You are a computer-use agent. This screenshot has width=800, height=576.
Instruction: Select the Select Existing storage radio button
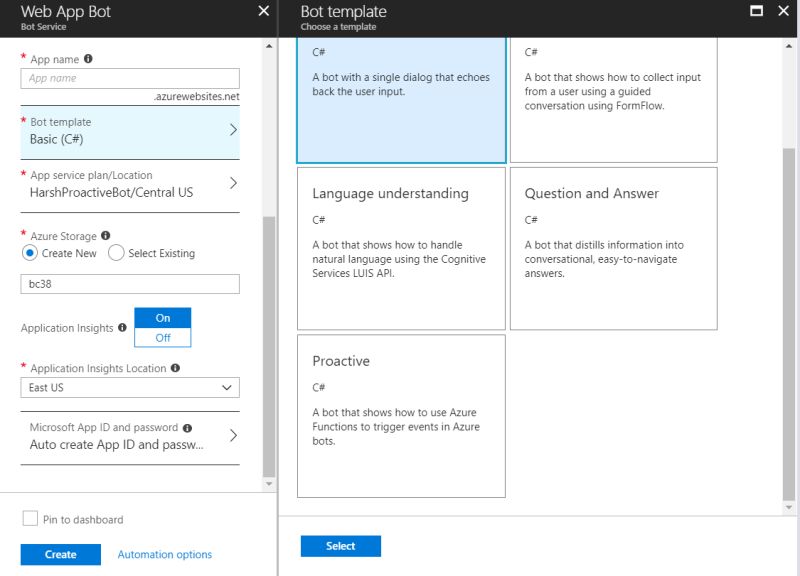click(x=116, y=253)
